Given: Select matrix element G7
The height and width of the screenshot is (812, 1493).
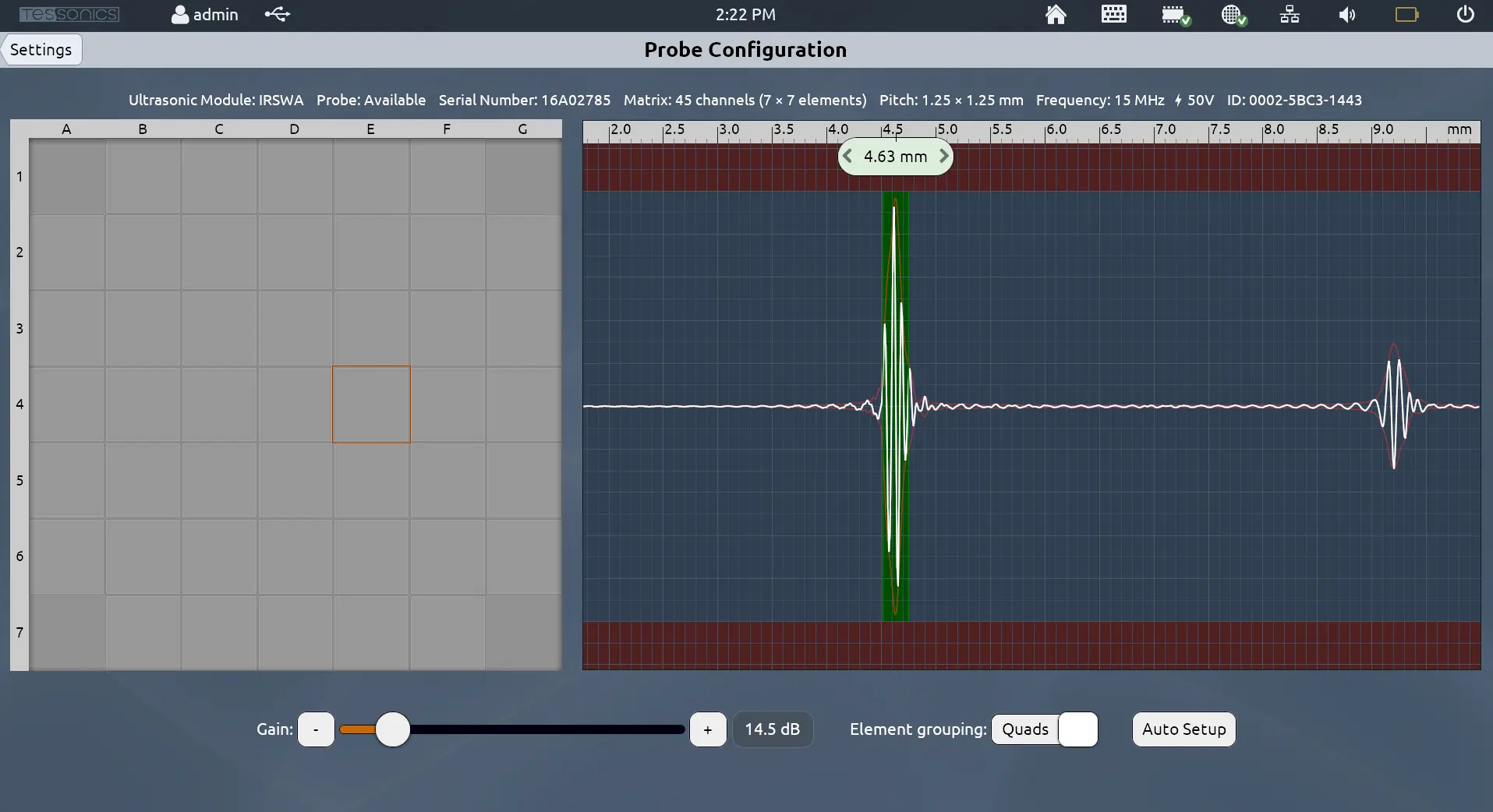Looking at the screenshot, I should [523, 632].
